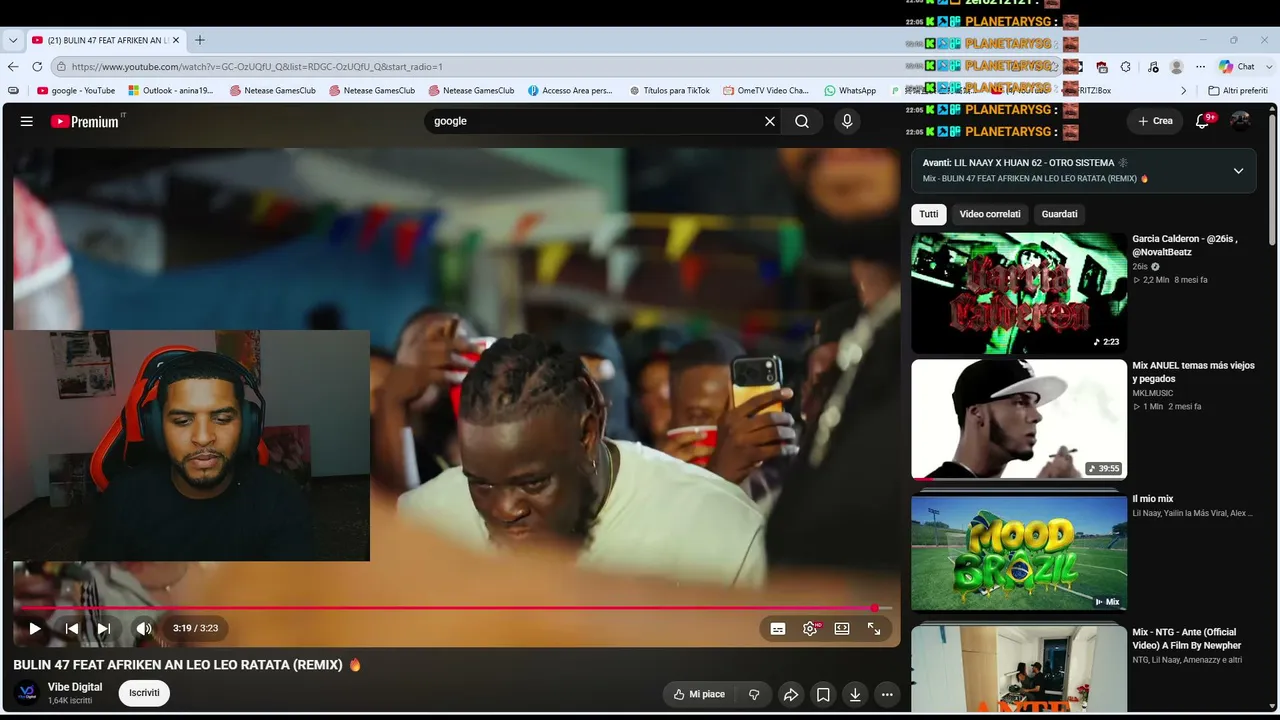This screenshot has width=1280, height=720.
Task: Go back in browser history
Action: coord(13,67)
